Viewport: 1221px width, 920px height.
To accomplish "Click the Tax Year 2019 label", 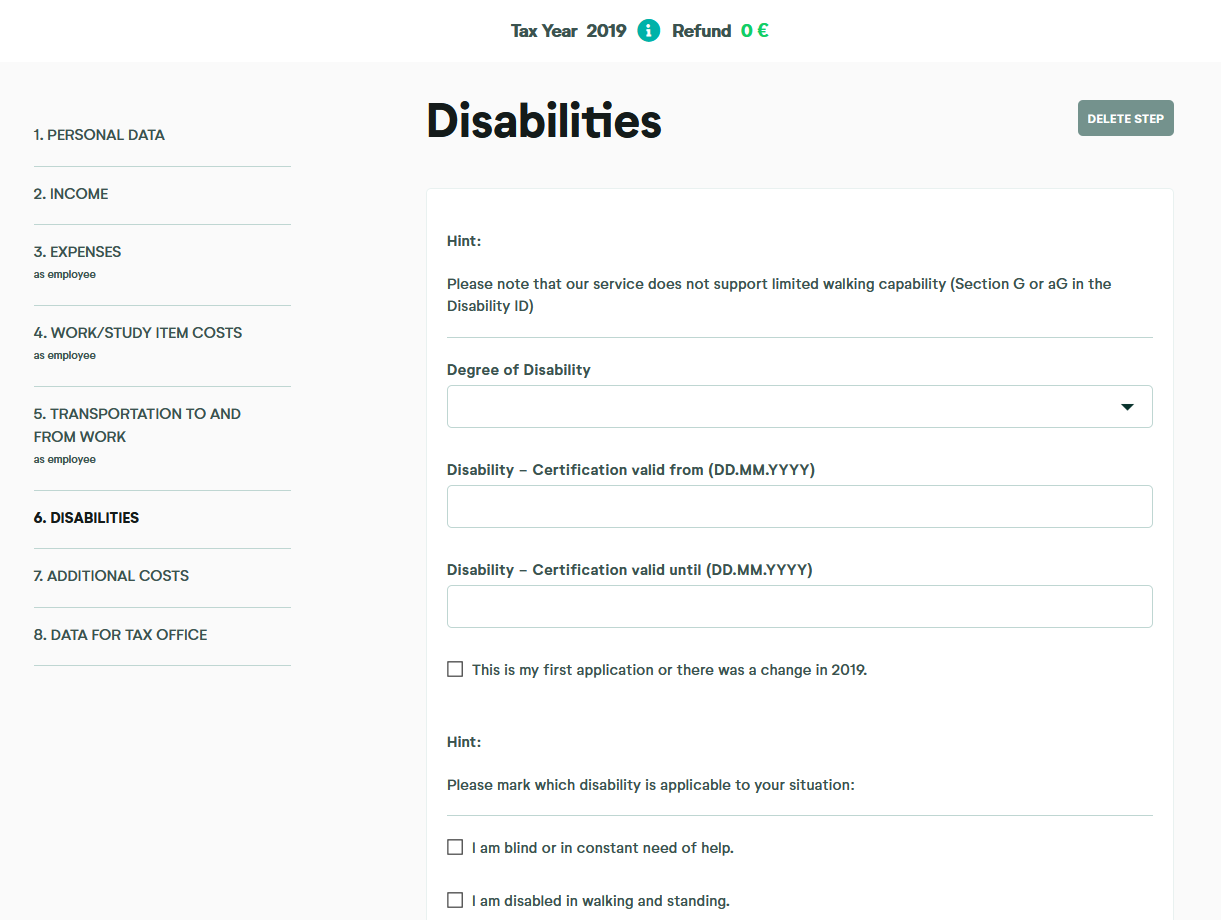I will 568,31.
